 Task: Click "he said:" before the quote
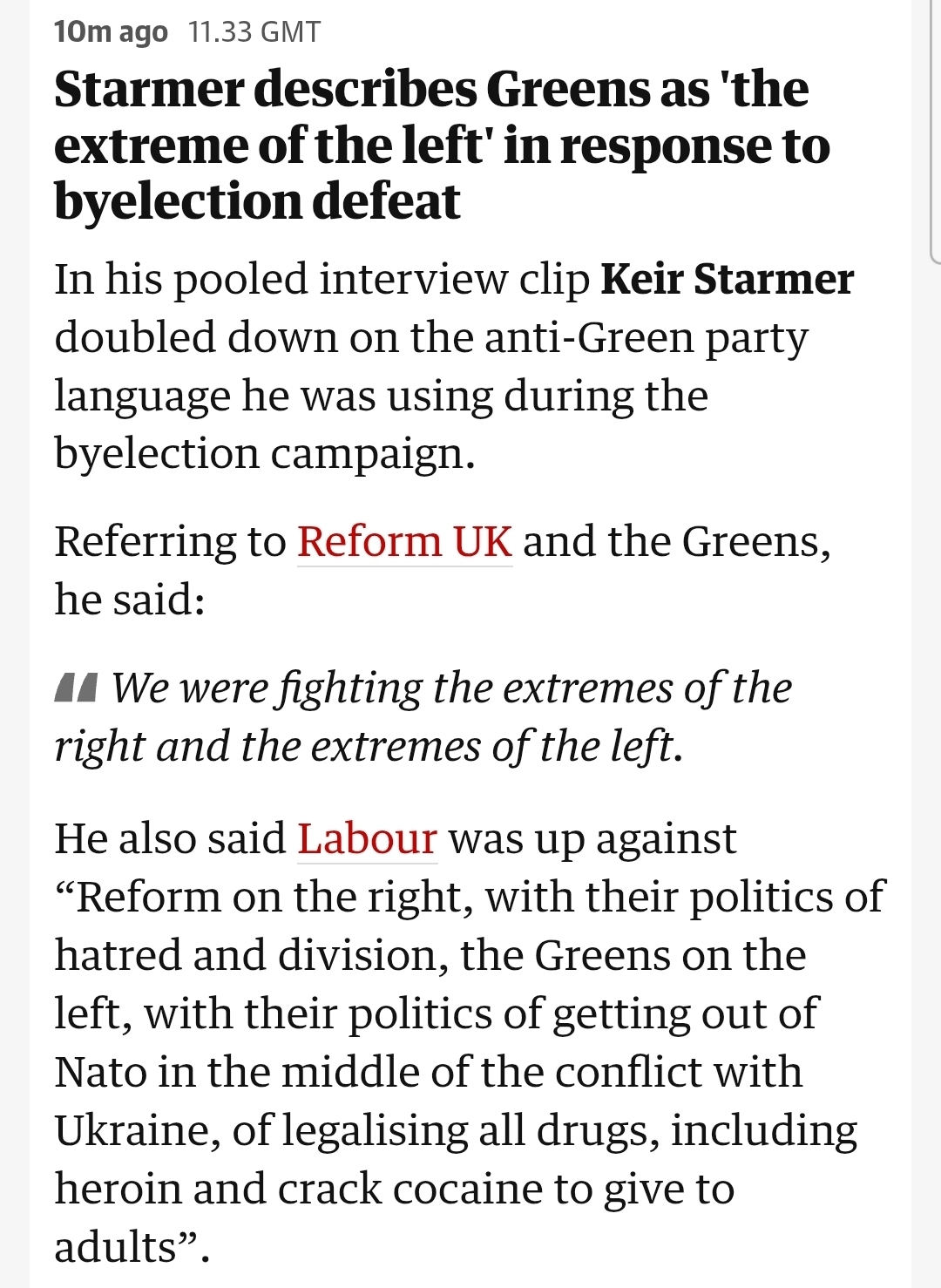(130, 600)
